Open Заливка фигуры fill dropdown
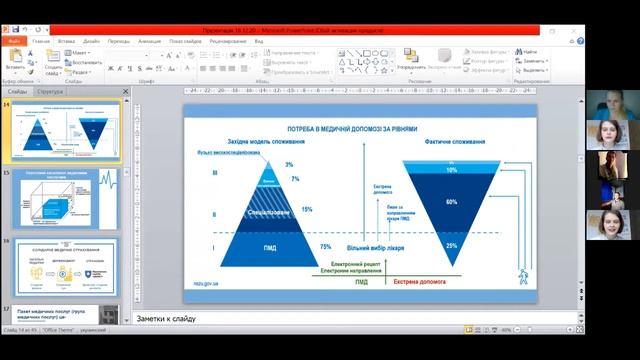 coord(486,52)
